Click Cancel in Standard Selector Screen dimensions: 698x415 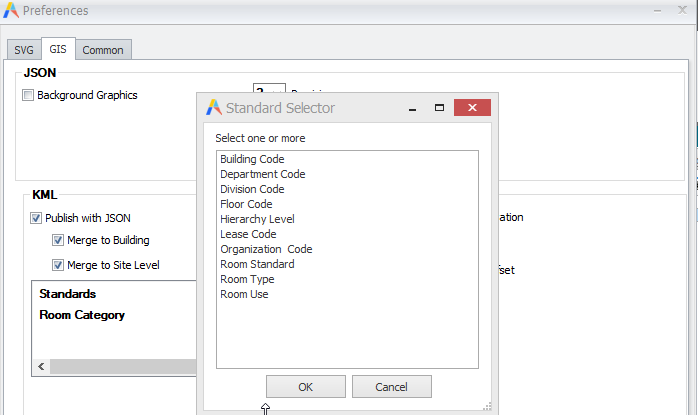click(x=392, y=387)
